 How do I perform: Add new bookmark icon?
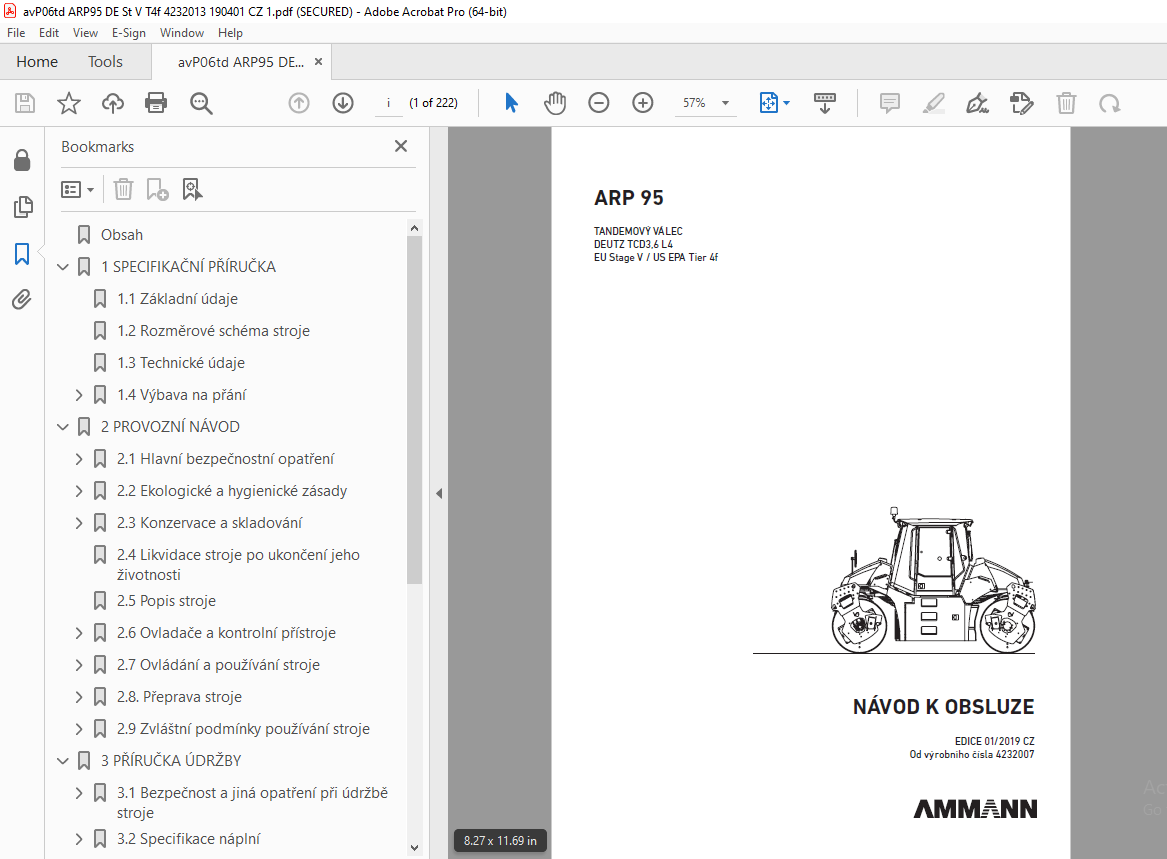(157, 189)
